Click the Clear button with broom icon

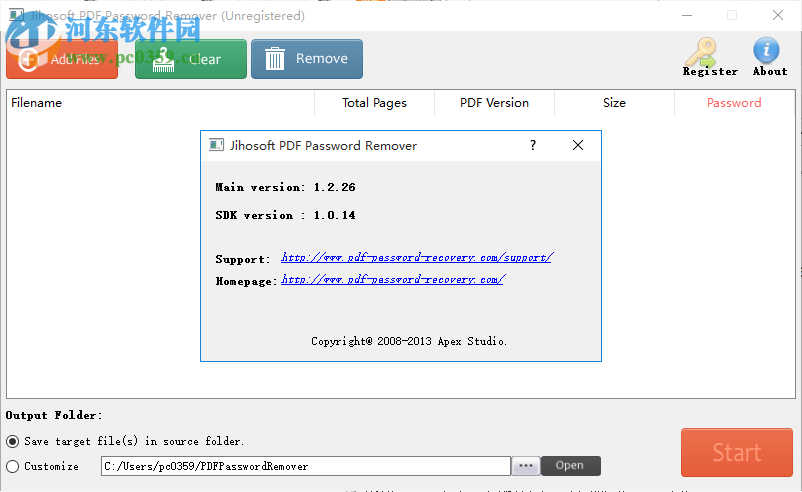tap(191, 59)
